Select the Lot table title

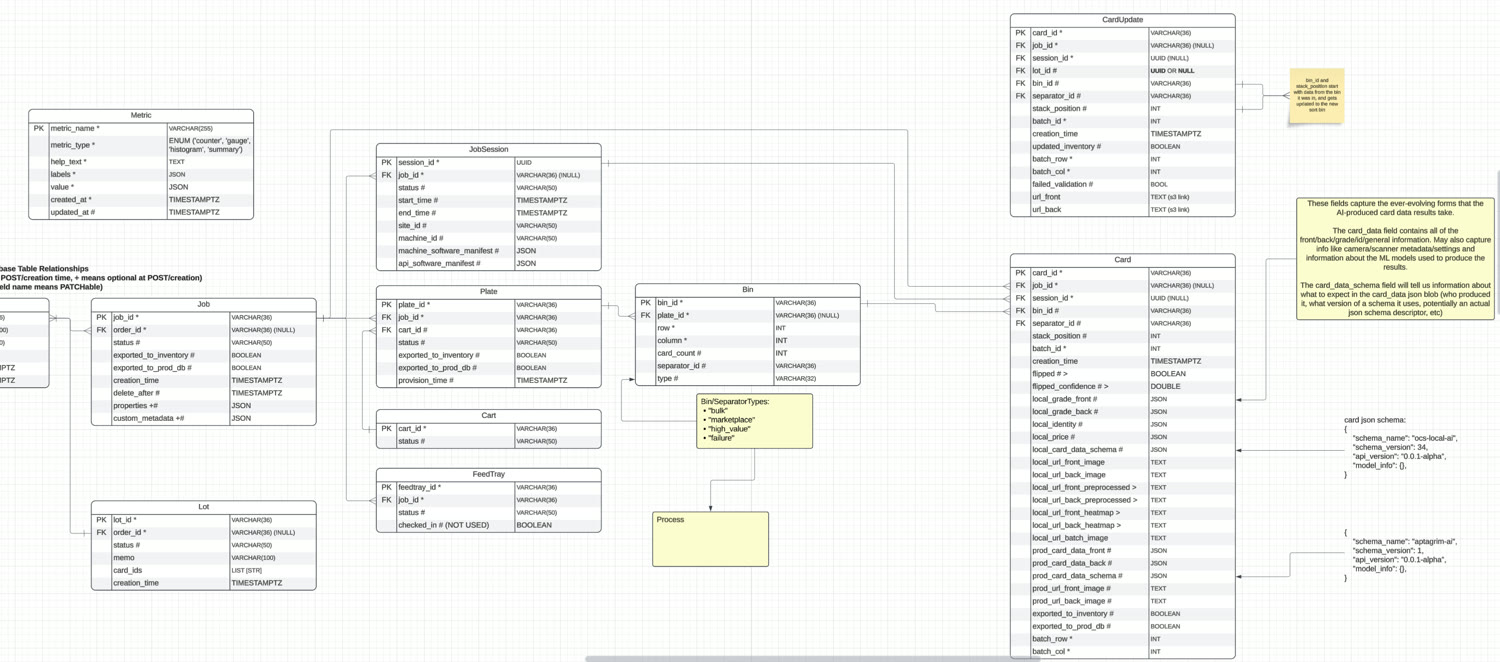point(204,507)
